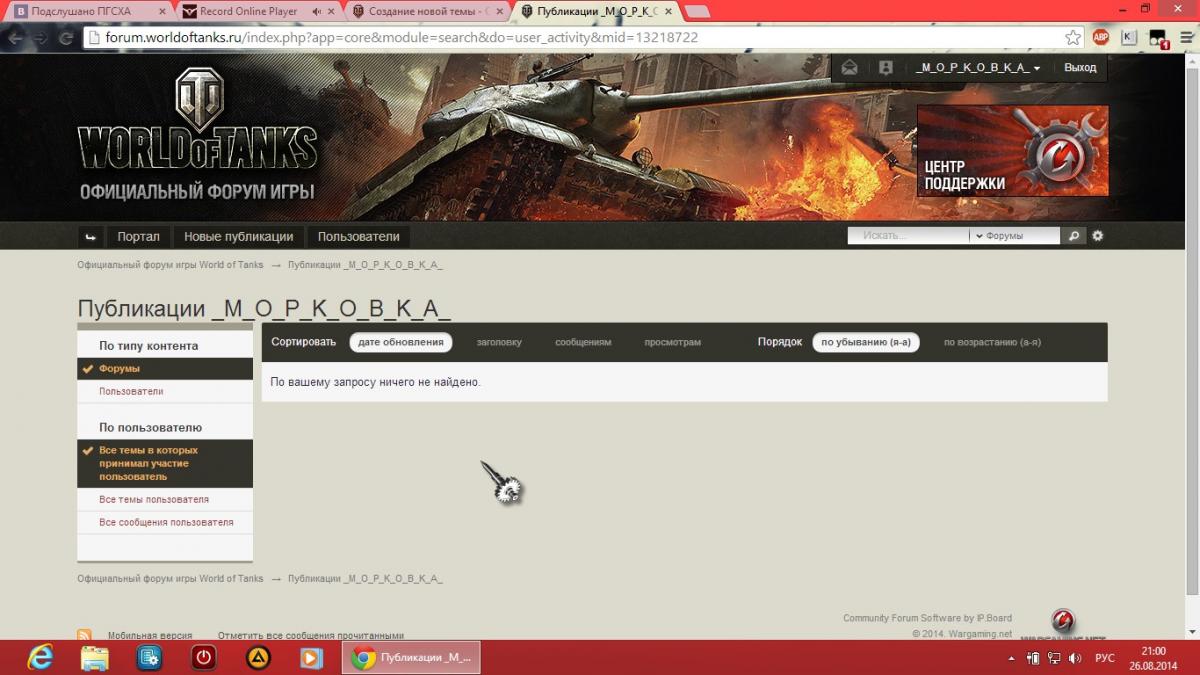Click the K extension icon in Chrome
This screenshot has height=675, width=1200.
click(1129, 37)
